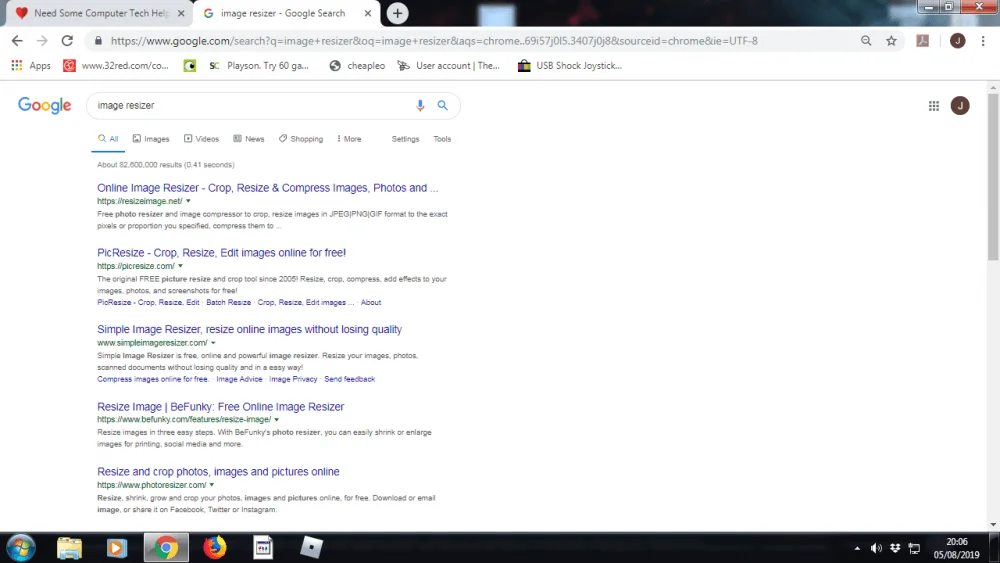The image size is (1000, 563).
Task: Open the About sitelink under PicResize
Action: pyautogui.click(x=371, y=303)
